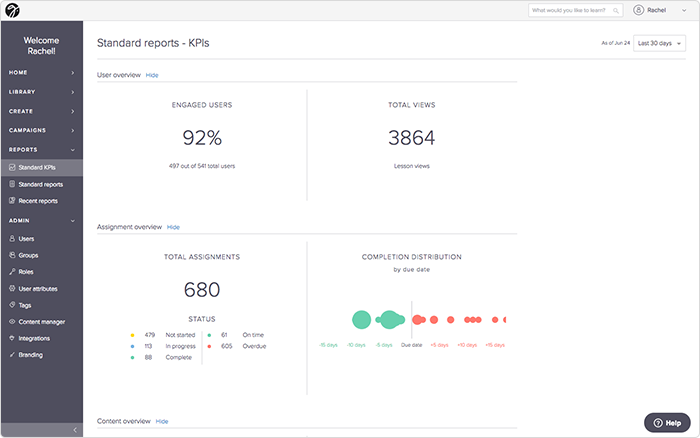Click the Tags icon in sidebar
700x438 pixels.
point(12,305)
